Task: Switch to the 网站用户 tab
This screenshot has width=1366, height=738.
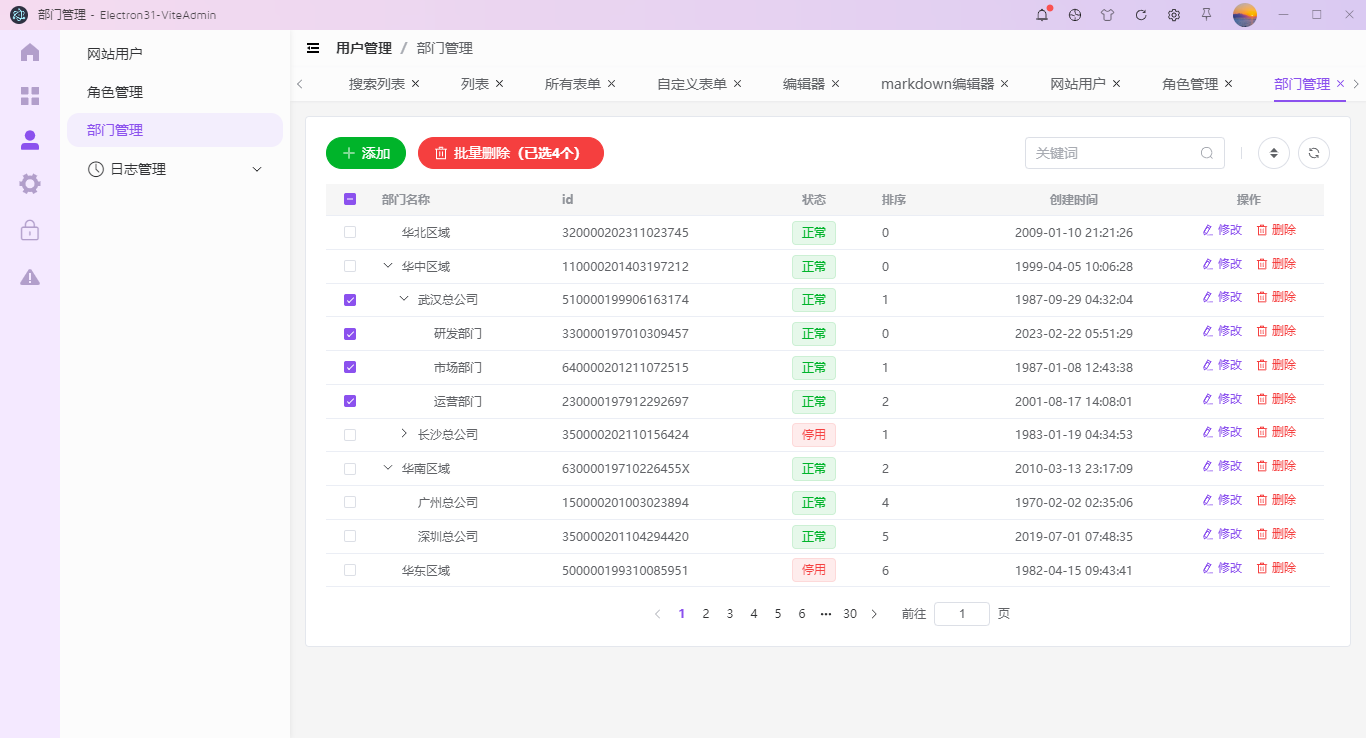Action: 1080,83
